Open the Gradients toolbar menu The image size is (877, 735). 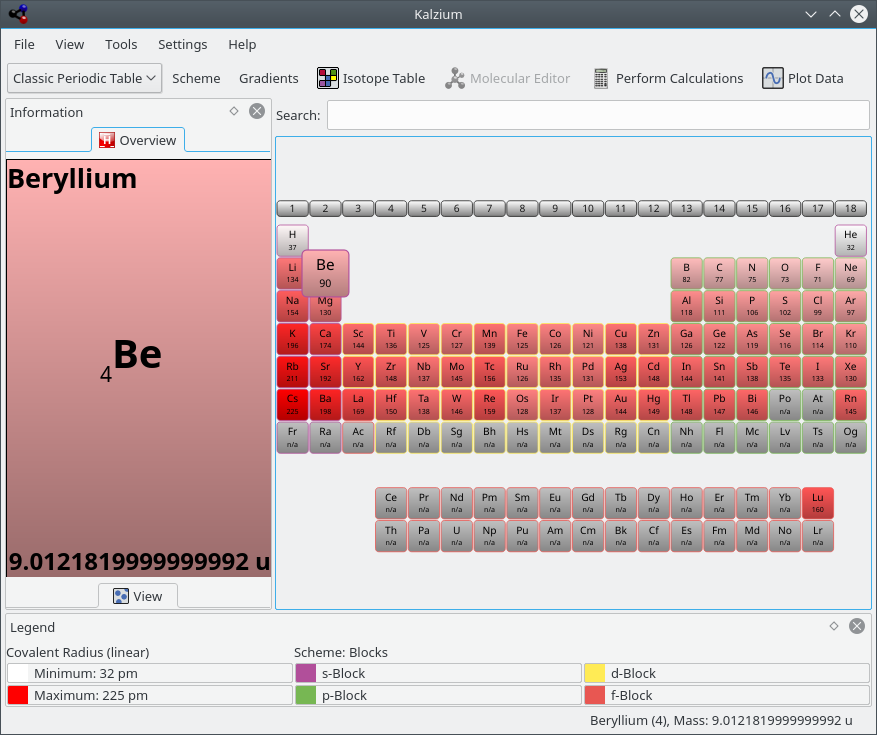[269, 78]
